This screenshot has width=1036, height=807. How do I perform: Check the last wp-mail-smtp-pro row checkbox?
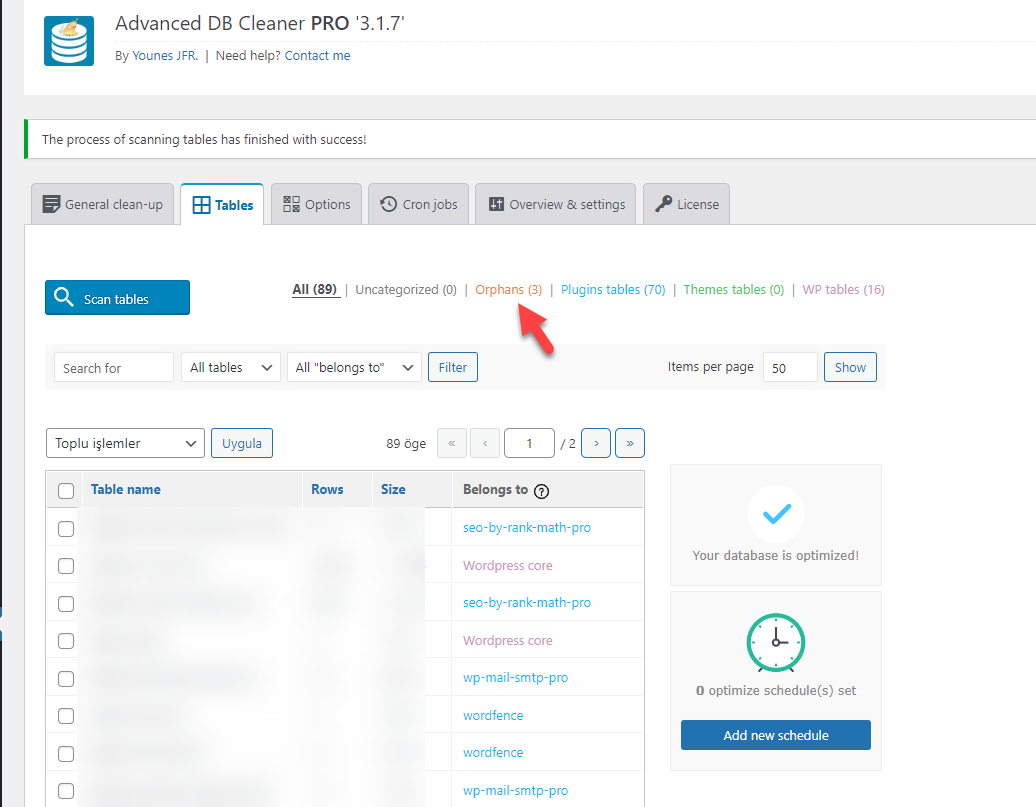coord(66,790)
